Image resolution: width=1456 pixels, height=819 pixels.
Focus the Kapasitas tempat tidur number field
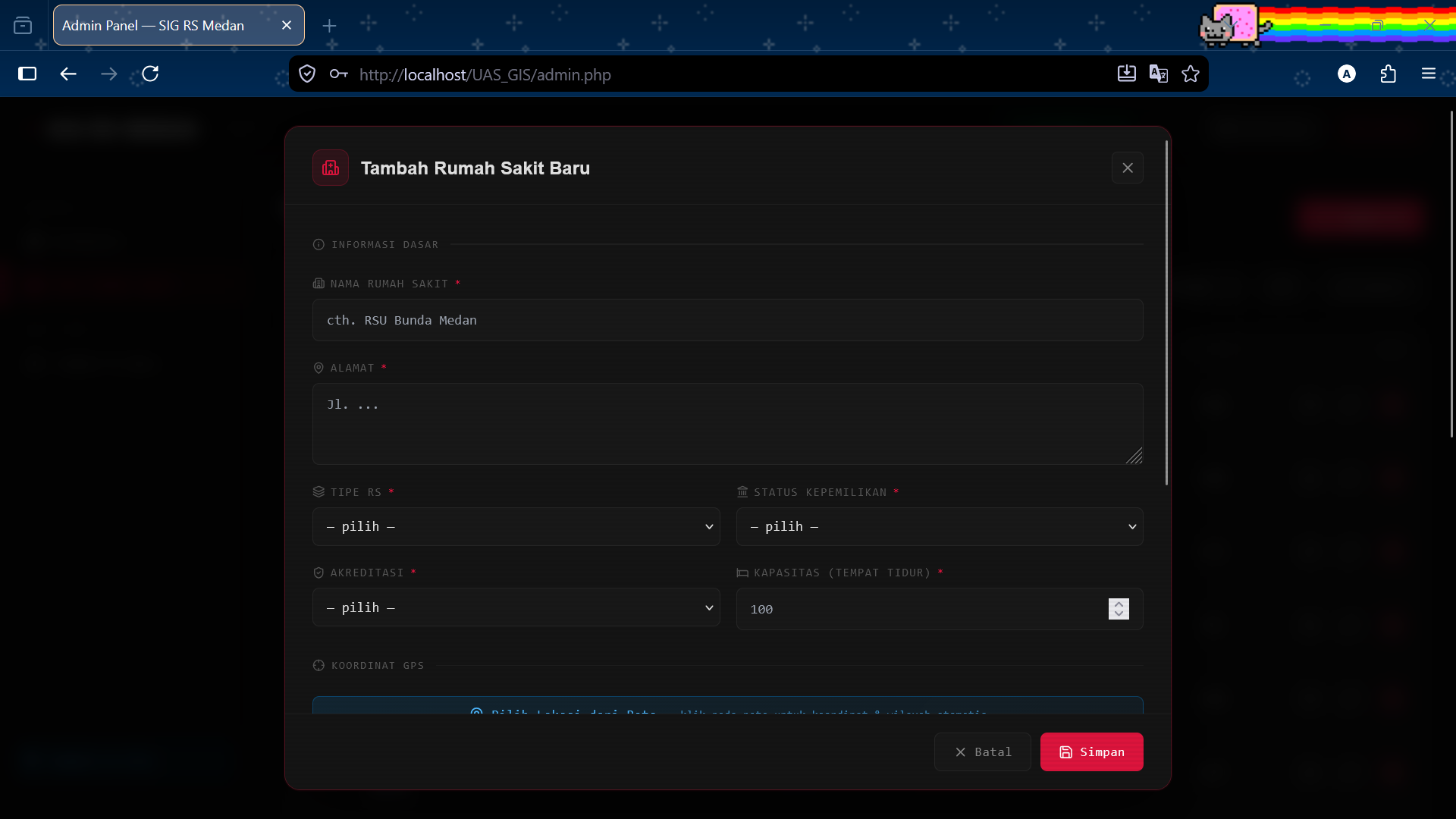(x=940, y=609)
